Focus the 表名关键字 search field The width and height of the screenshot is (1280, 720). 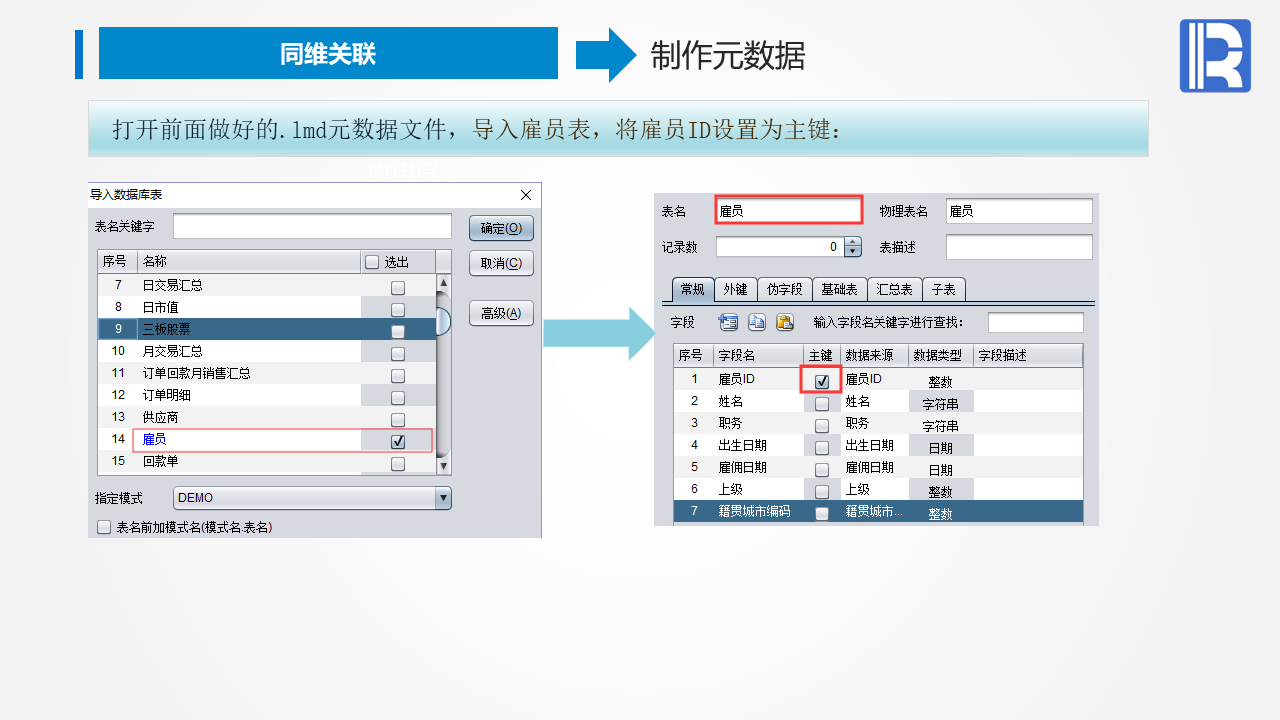click(312, 227)
